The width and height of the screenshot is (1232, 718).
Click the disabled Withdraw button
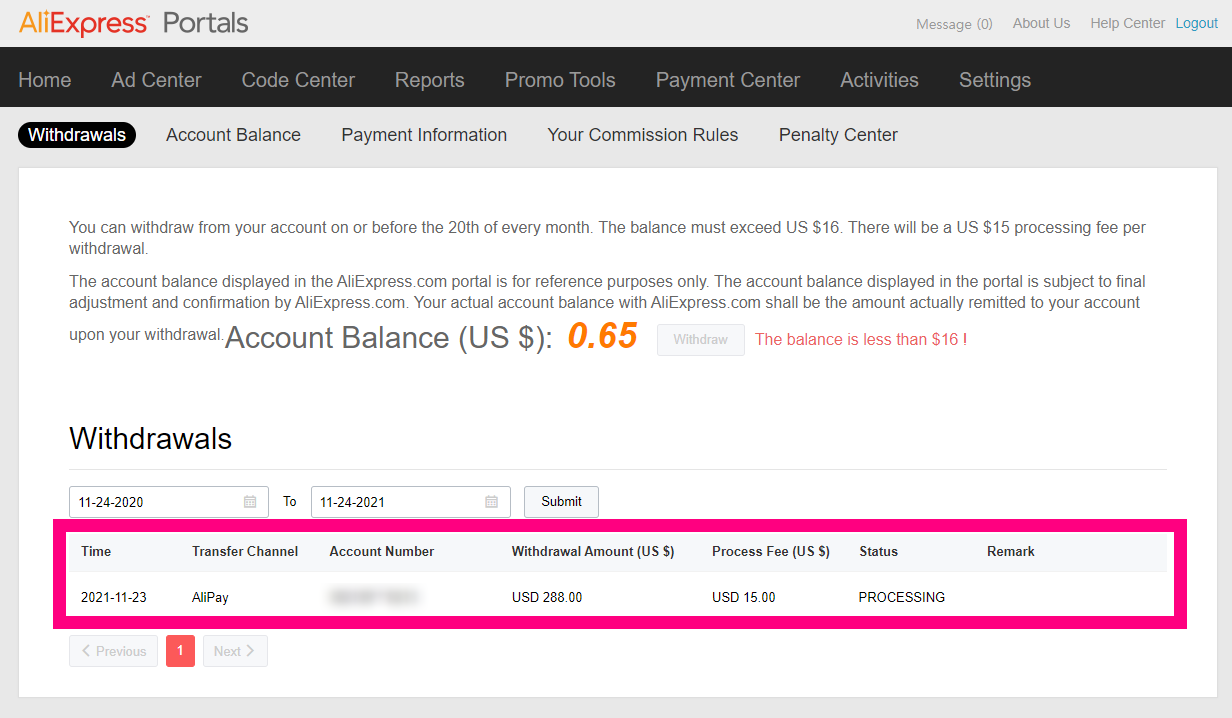(x=701, y=340)
